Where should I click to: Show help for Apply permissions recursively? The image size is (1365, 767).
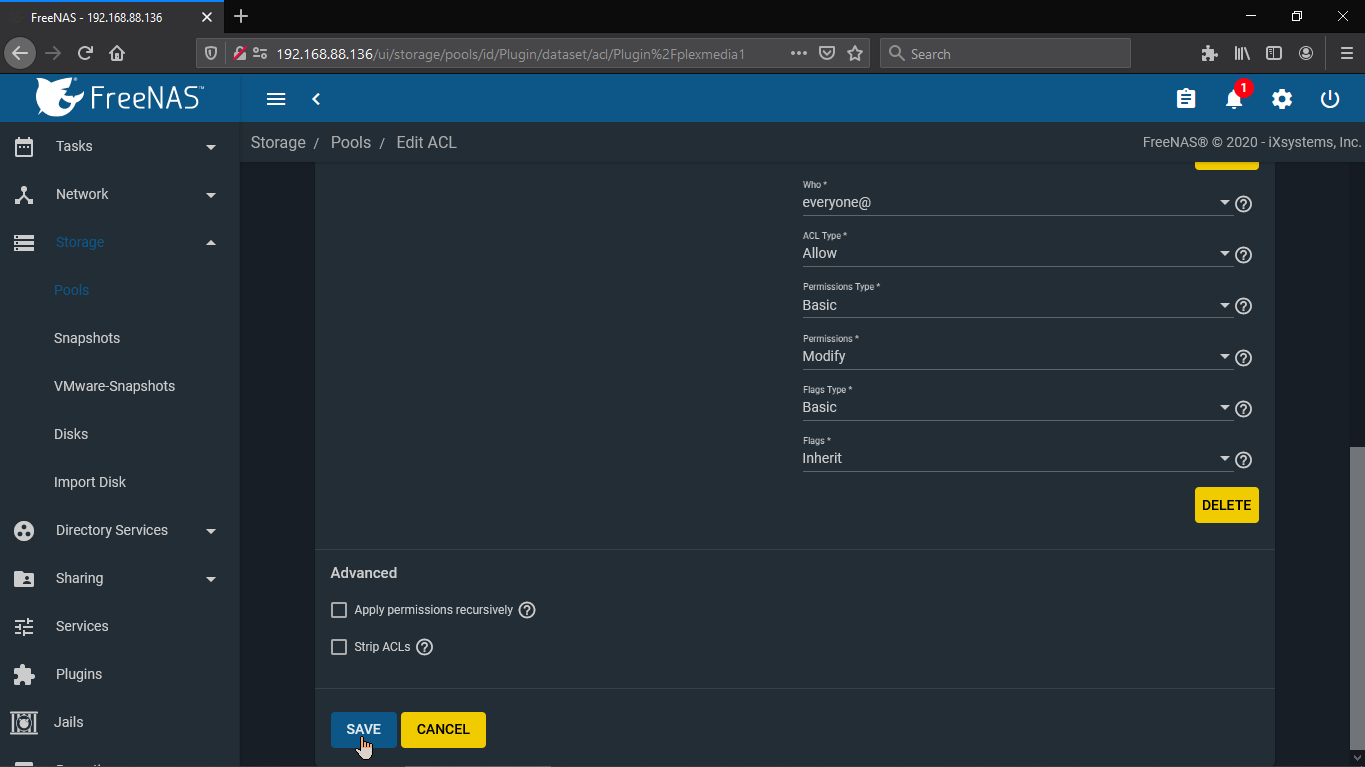[527, 610]
